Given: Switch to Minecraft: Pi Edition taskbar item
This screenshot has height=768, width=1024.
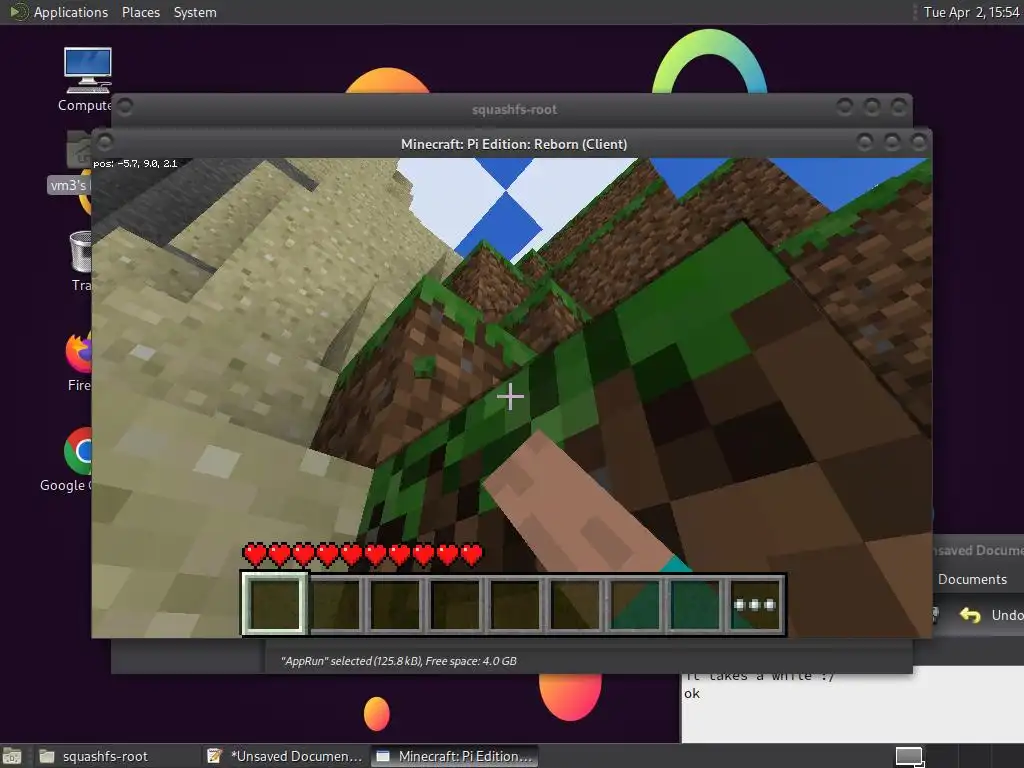Looking at the screenshot, I should [455, 756].
